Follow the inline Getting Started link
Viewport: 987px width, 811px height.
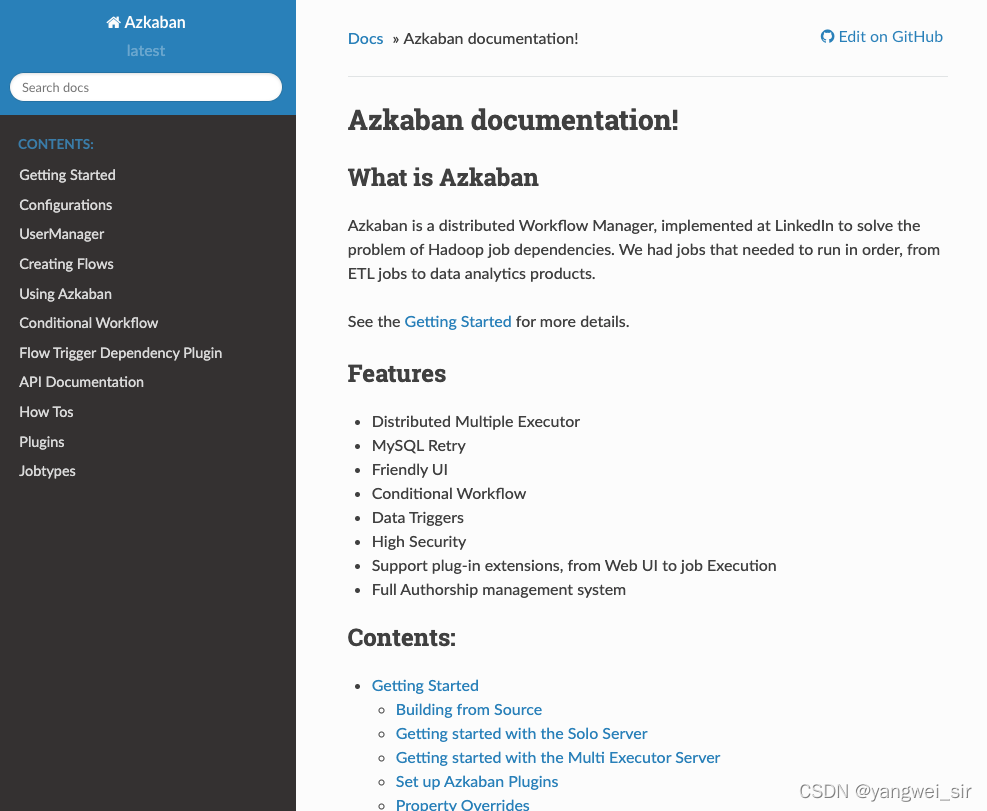(x=458, y=322)
